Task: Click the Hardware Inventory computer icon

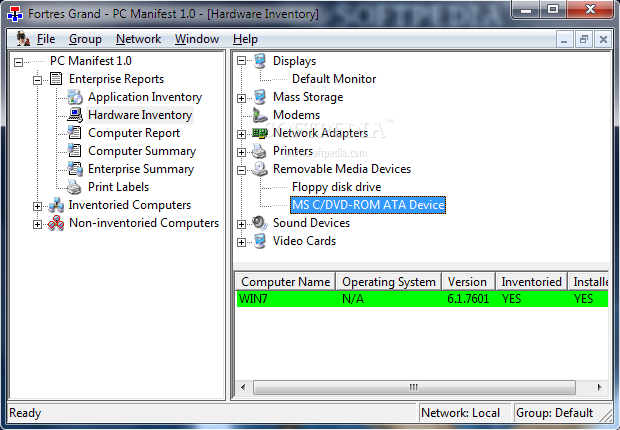Action: (x=75, y=115)
